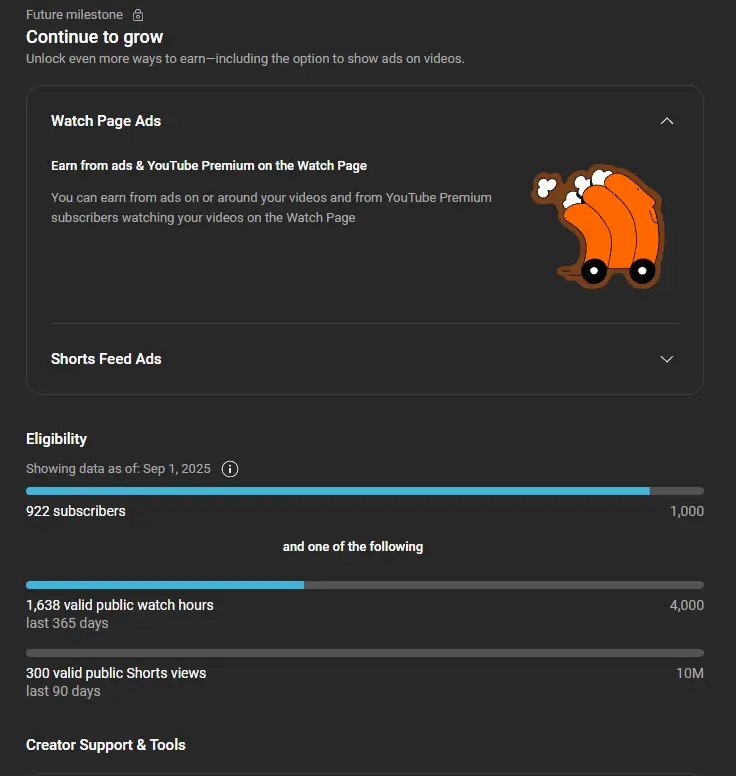Click the 1,000 subscribers goal number
The width and height of the screenshot is (736, 776).
coord(686,511)
